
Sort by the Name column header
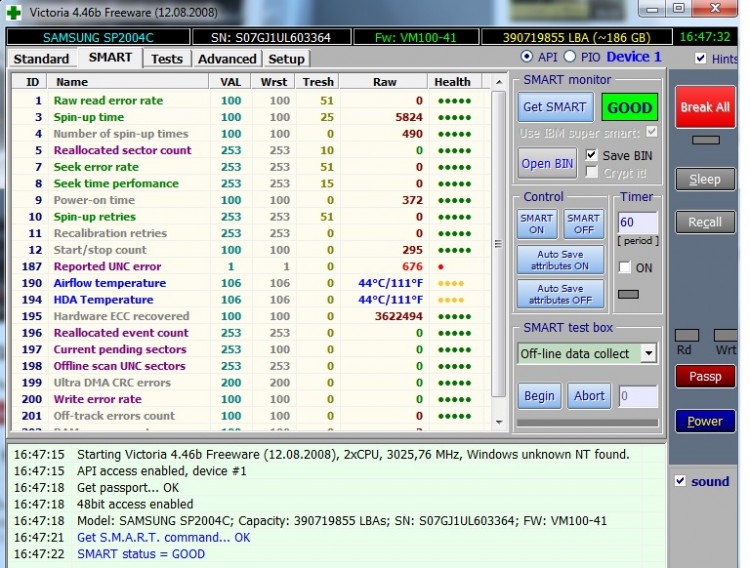click(128, 82)
